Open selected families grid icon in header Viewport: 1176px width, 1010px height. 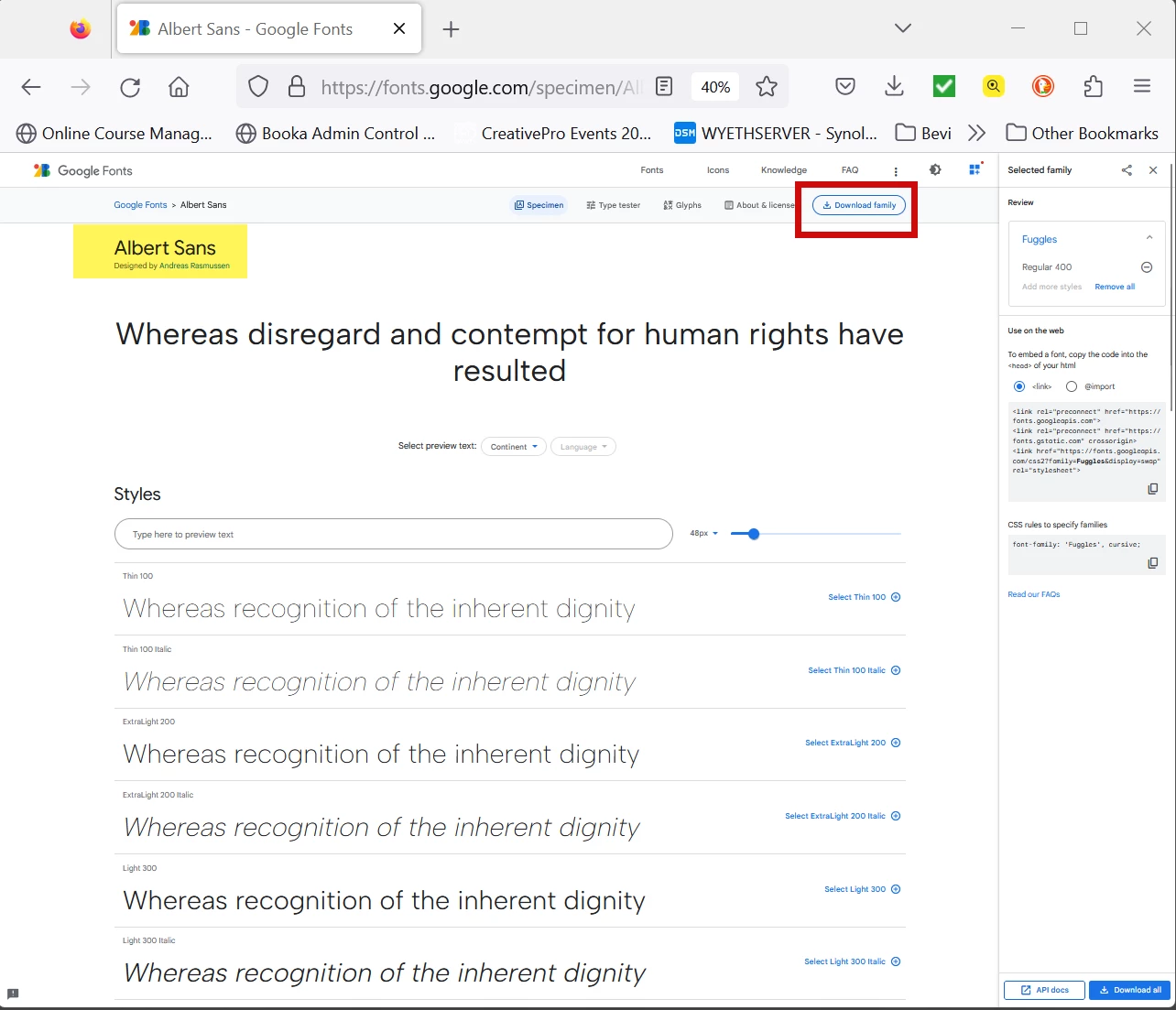[975, 170]
